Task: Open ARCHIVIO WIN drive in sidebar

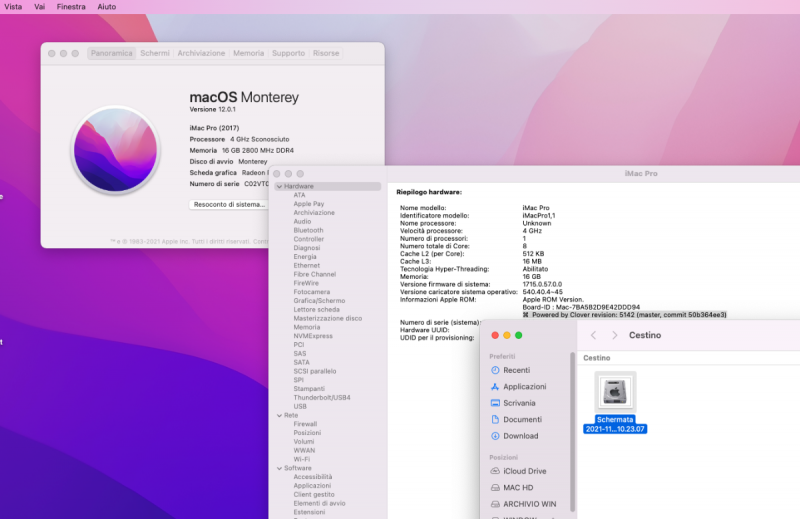Action: (x=528, y=503)
